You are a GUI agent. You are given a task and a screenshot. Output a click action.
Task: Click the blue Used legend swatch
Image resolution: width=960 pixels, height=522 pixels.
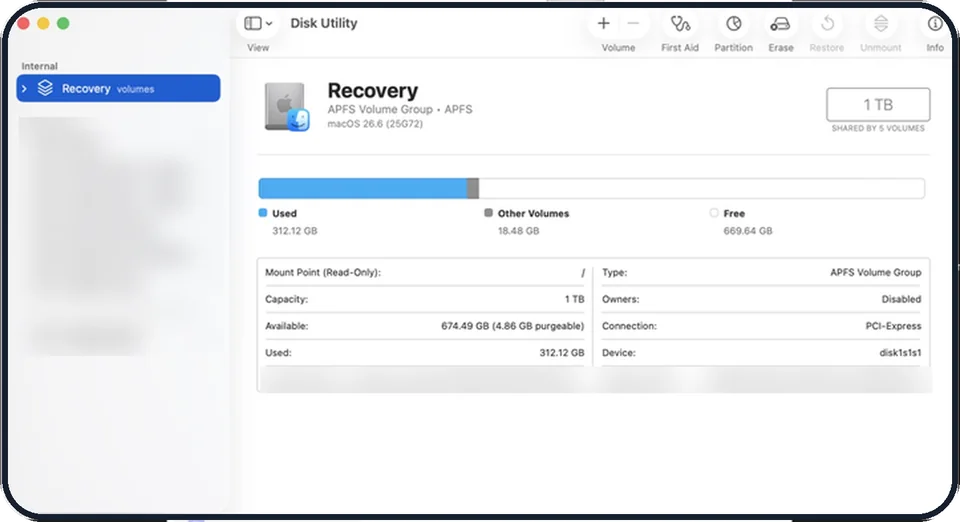point(263,213)
